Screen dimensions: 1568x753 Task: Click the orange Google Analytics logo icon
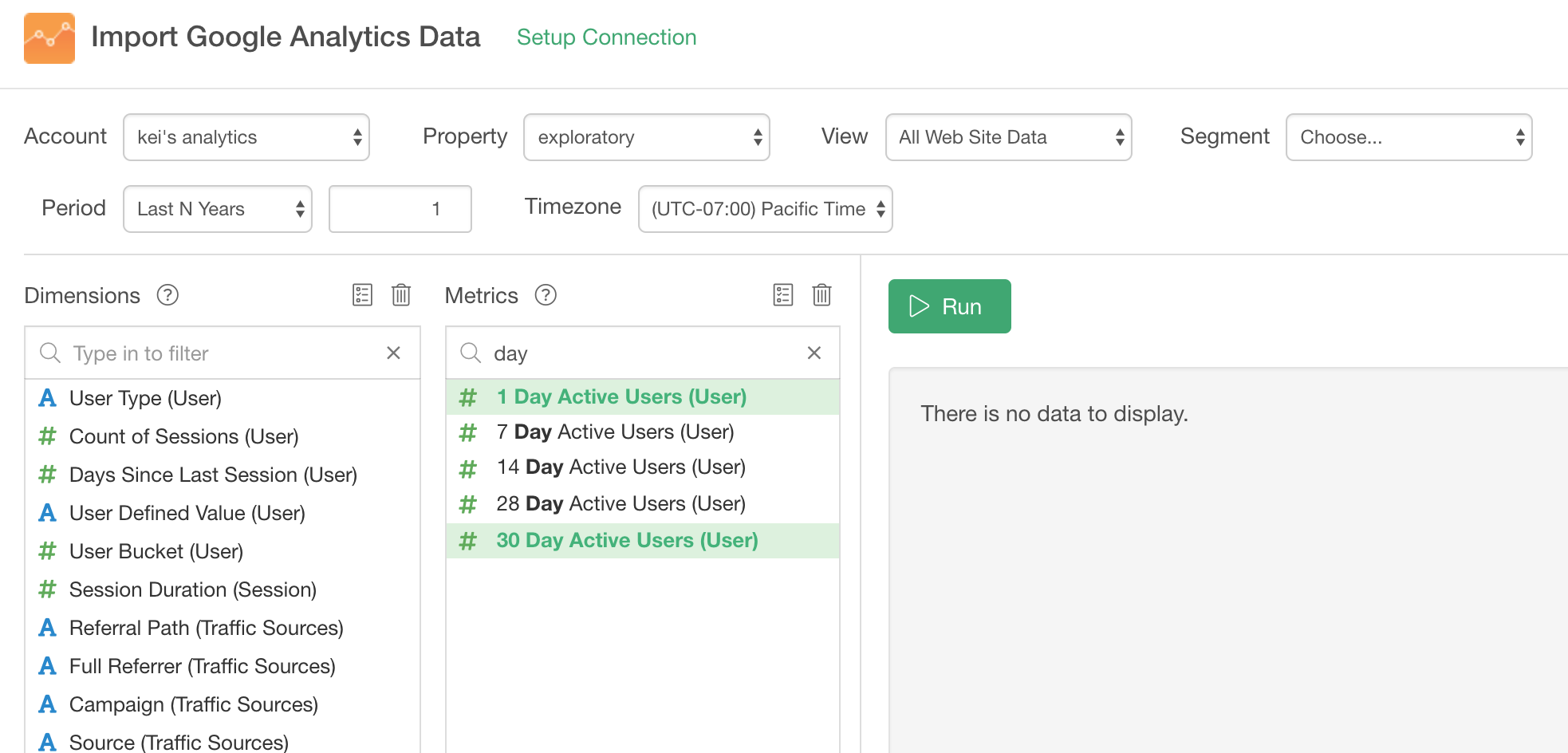49,38
